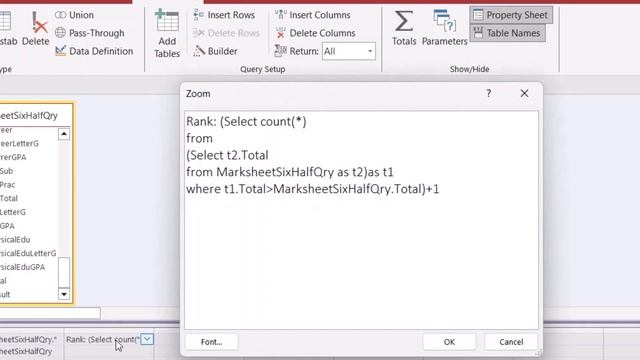640x360 pixels.
Task: Select the eerLetterG field in the field list
Action: (x=19, y=143)
